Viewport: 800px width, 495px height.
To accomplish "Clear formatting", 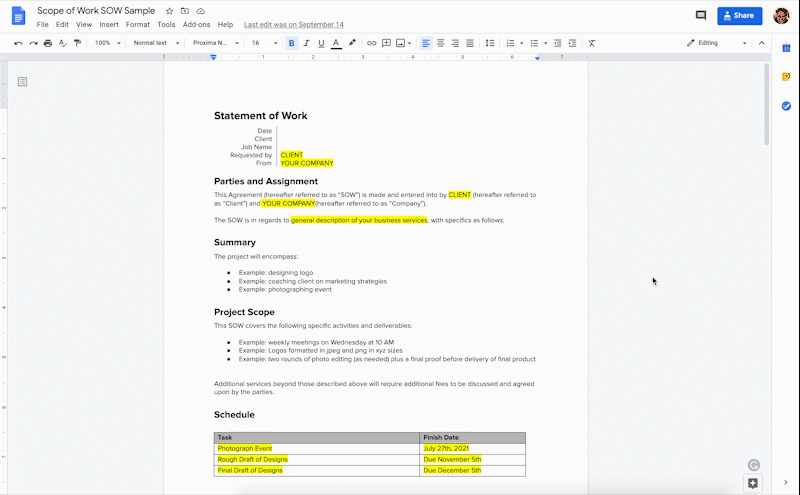I will click(592, 43).
